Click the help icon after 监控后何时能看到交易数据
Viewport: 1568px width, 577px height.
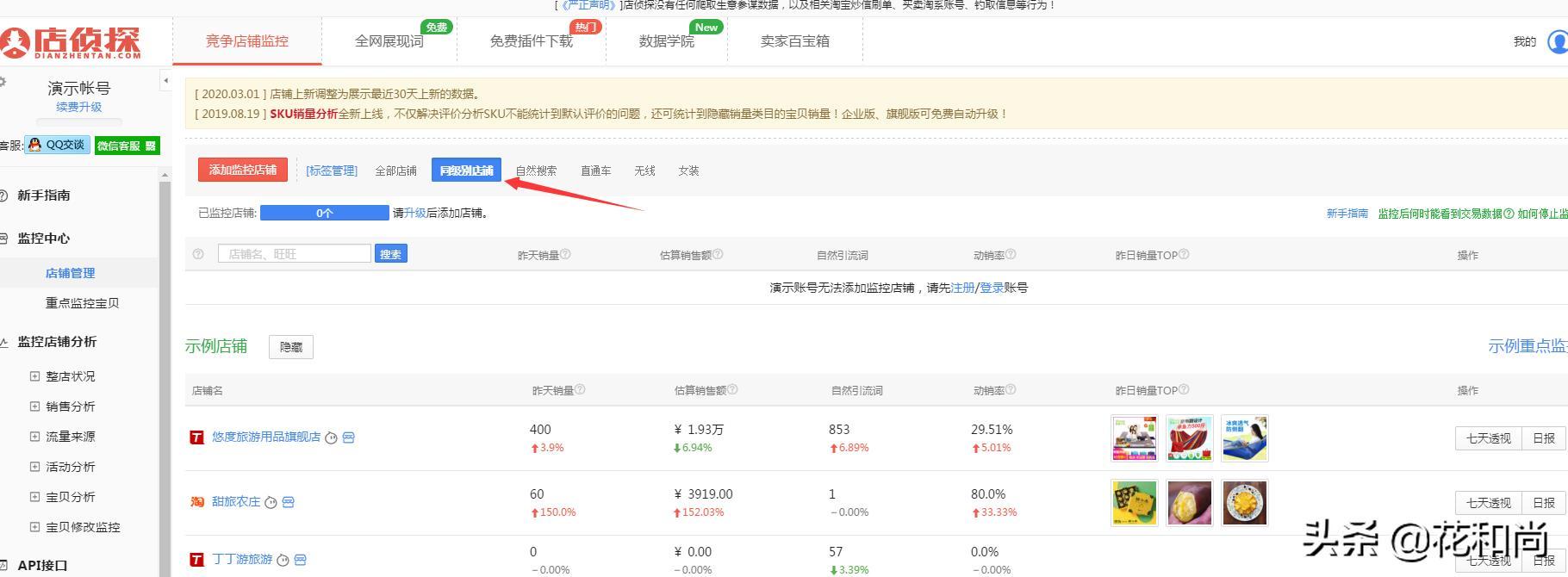[x=1509, y=214]
